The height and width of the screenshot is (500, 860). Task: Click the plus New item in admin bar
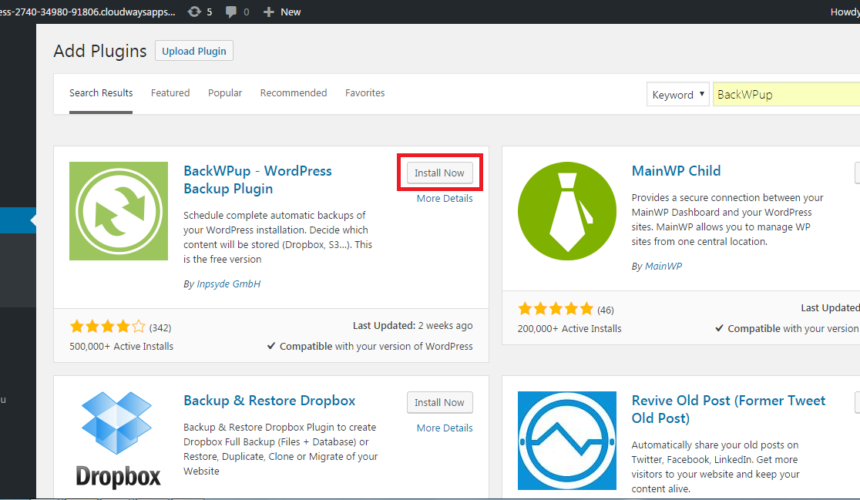pos(282,12)
